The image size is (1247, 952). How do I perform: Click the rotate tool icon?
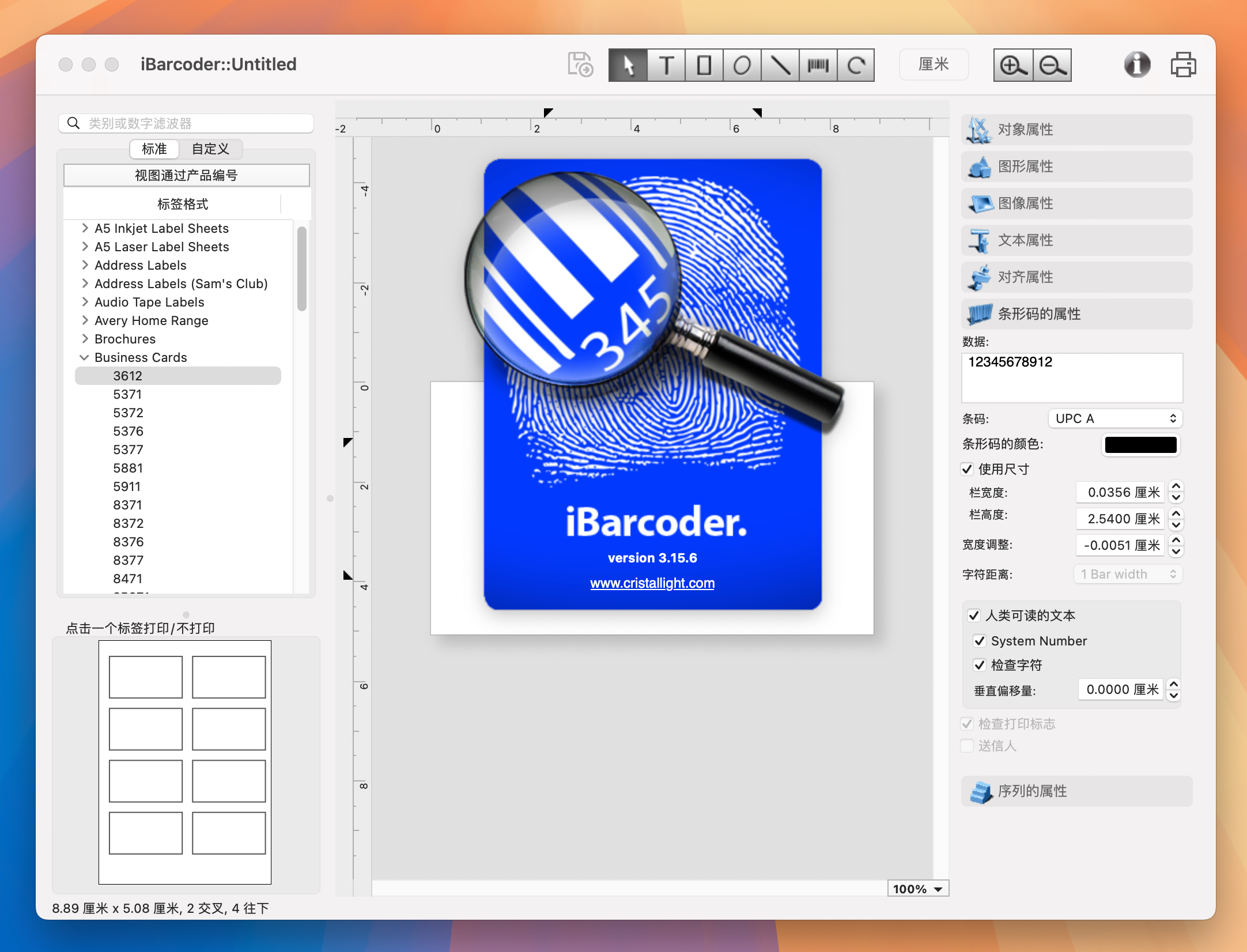pyautogui.click(x=856, y=65)
